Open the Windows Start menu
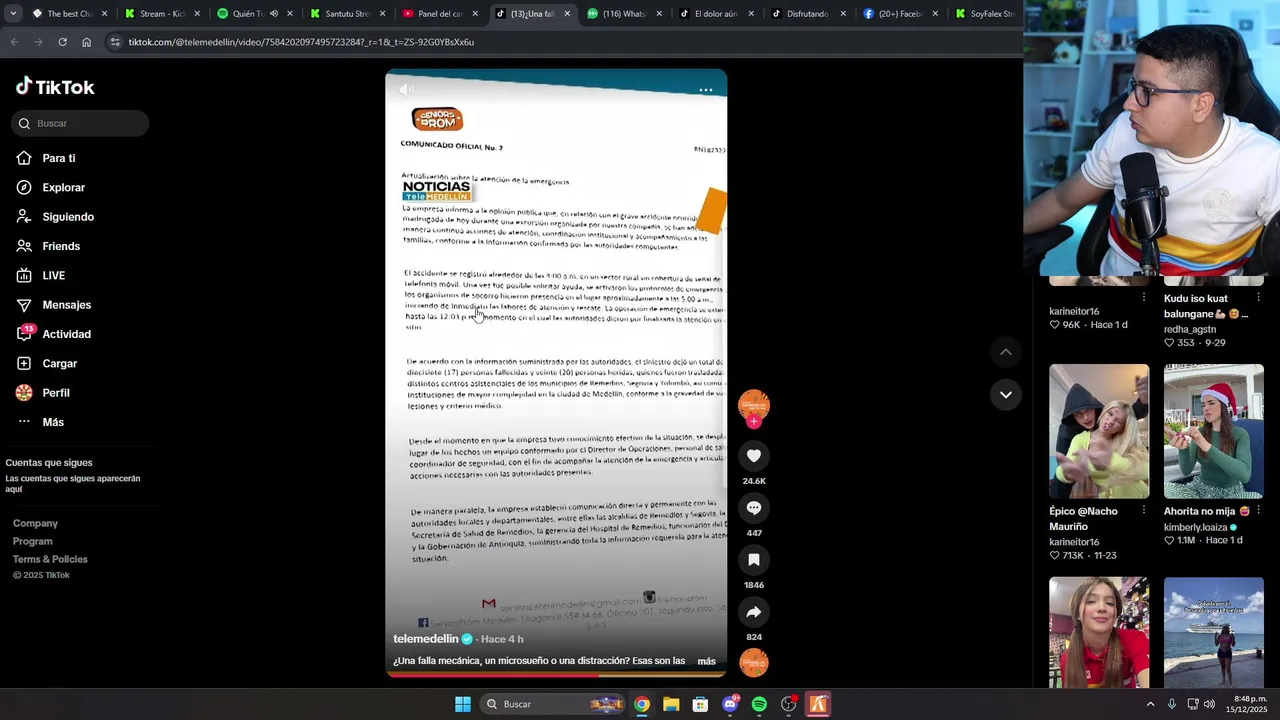This screenshot has height=720, width=1280. point(463,704)
